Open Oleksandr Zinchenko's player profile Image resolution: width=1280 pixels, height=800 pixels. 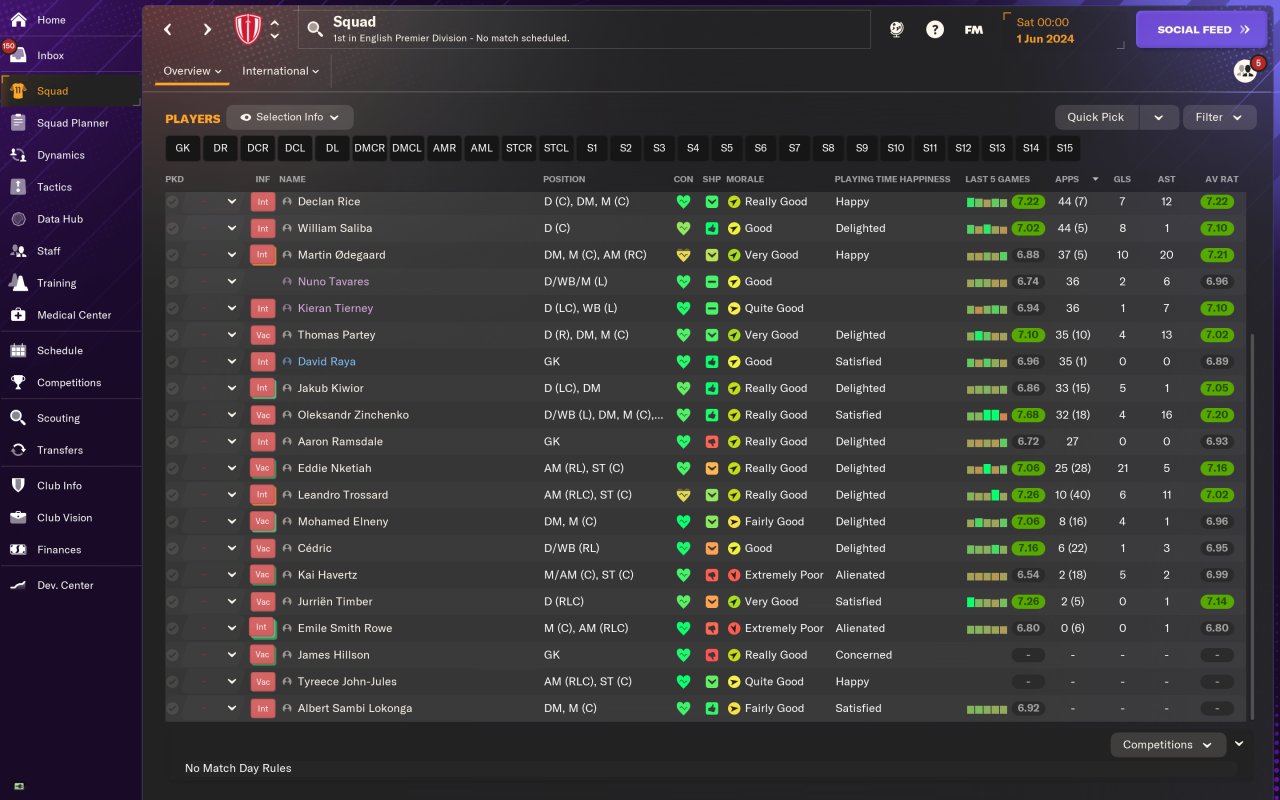[x=353, y=415]
